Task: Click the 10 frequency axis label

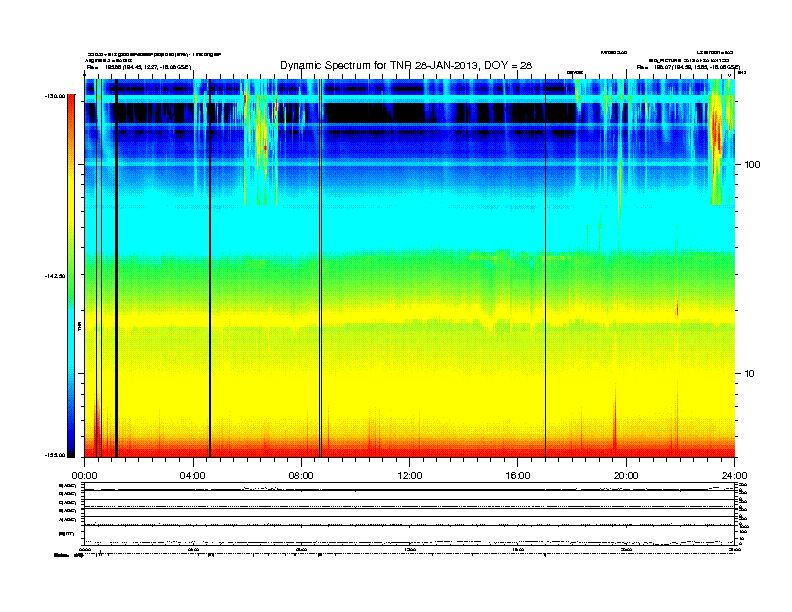Action: (750, 374)
